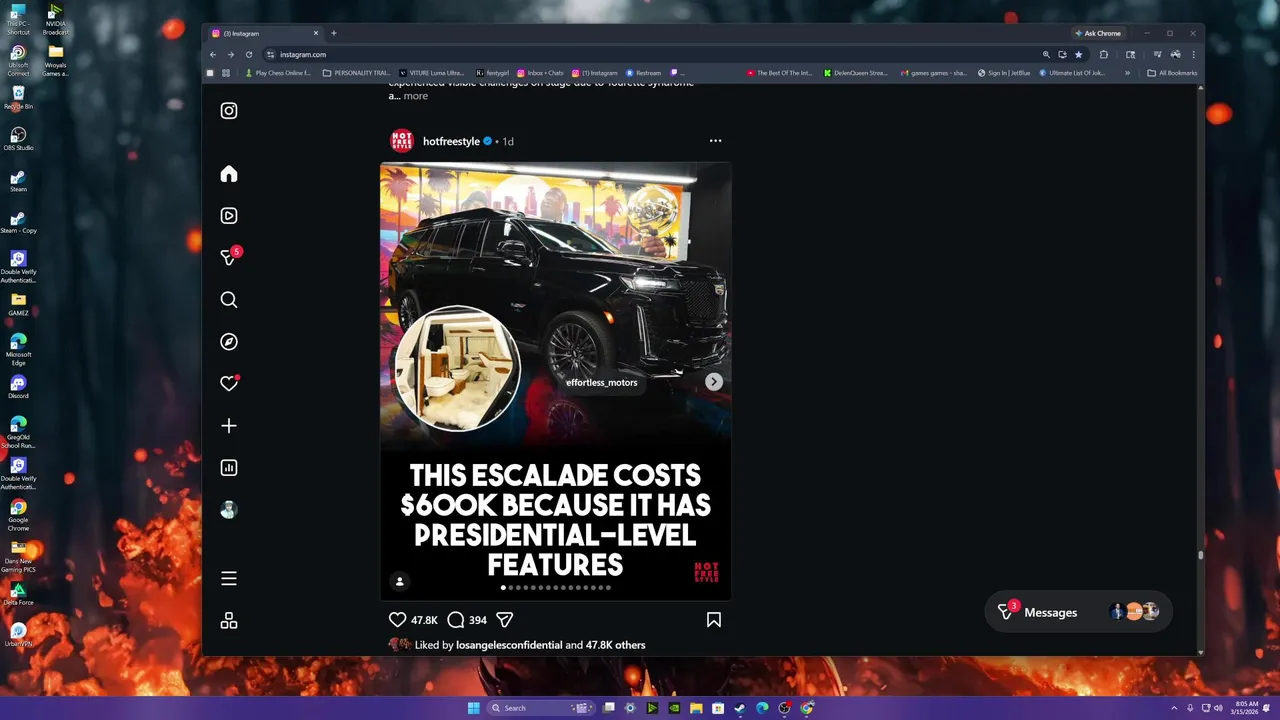This screenshot has height=720, width=1280.
Task: Open File Explorer from the taskbar
Action: [x=696, y=708]
